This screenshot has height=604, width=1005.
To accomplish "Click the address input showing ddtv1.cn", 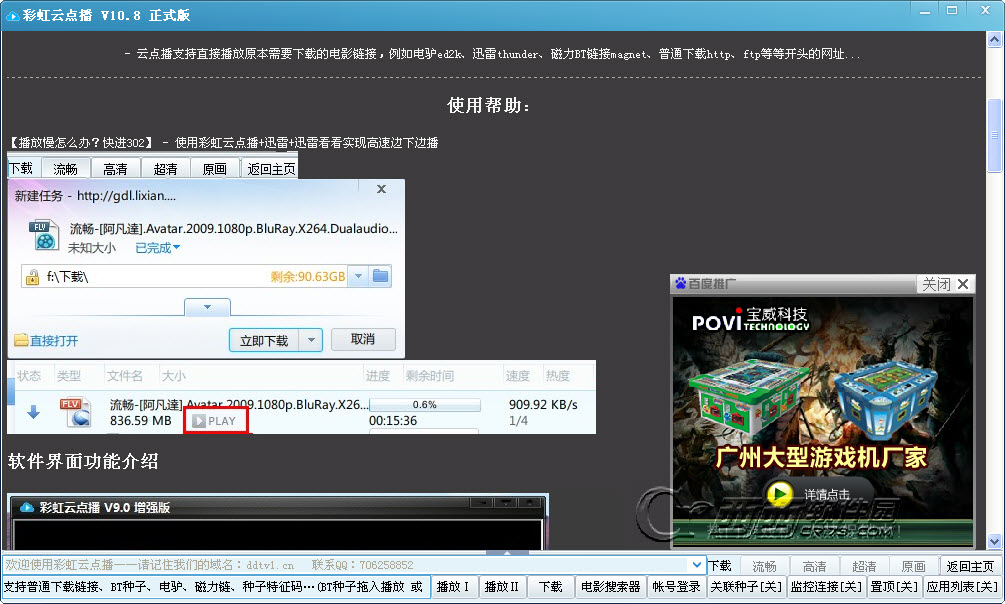I will click(x=346, y=565).
